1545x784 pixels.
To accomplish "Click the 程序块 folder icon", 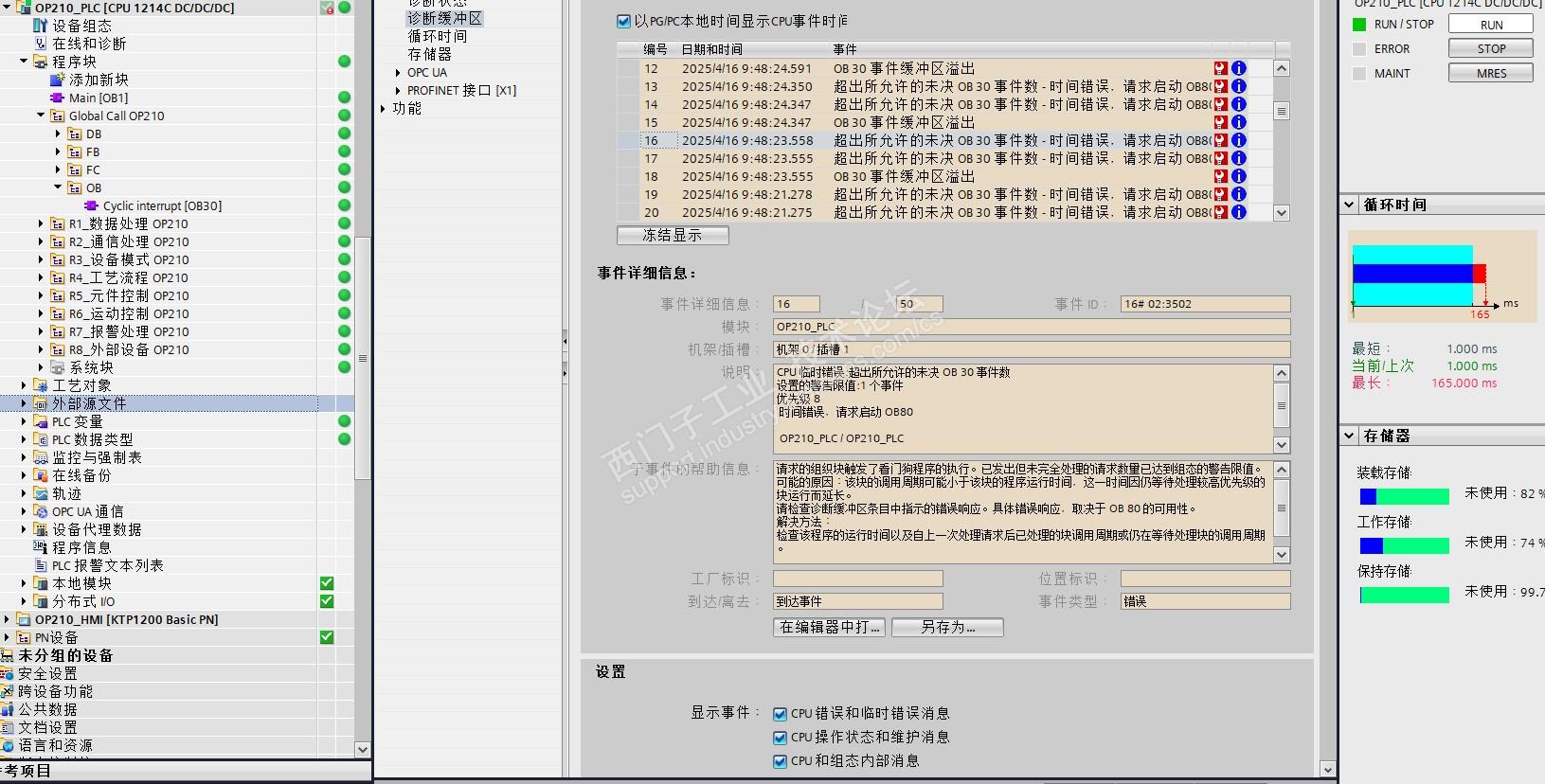I will click(41, 62).
